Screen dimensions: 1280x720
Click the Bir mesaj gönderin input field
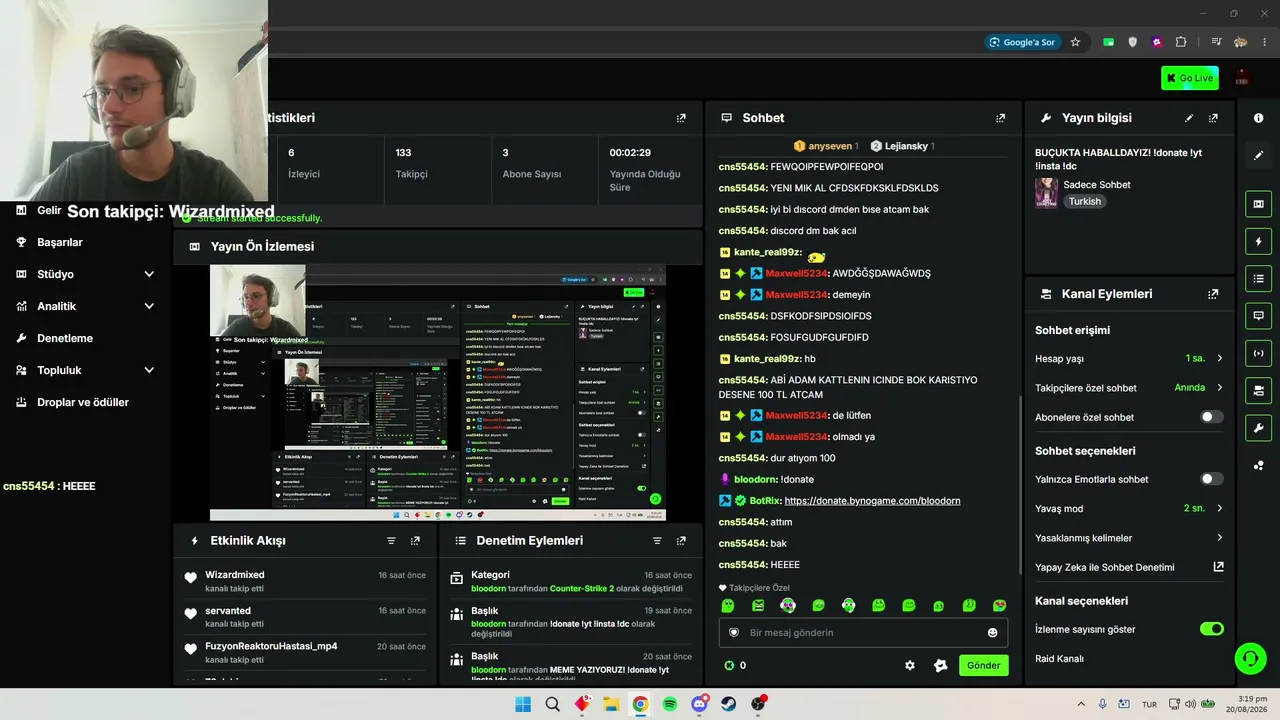point(863,633)
